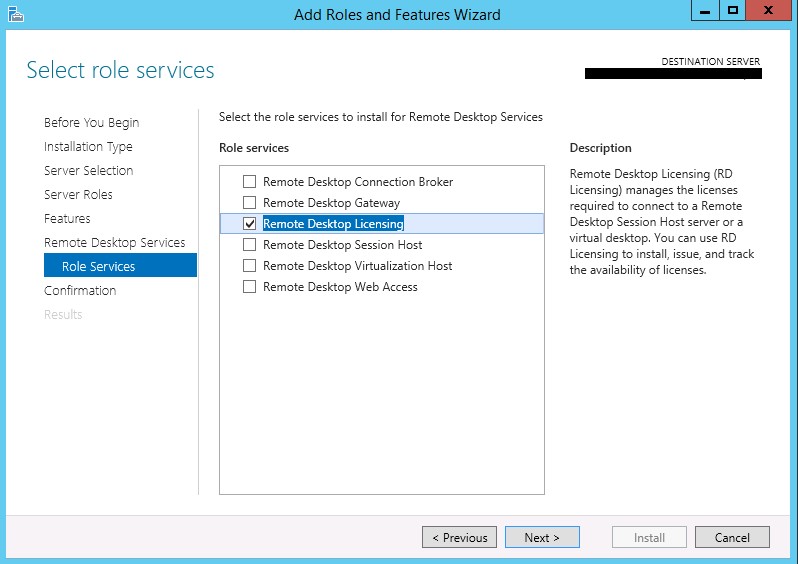Close the Add Roles wizard window
Image resolution: width=798 pixels, height=564 pixels.
(768, 11)
